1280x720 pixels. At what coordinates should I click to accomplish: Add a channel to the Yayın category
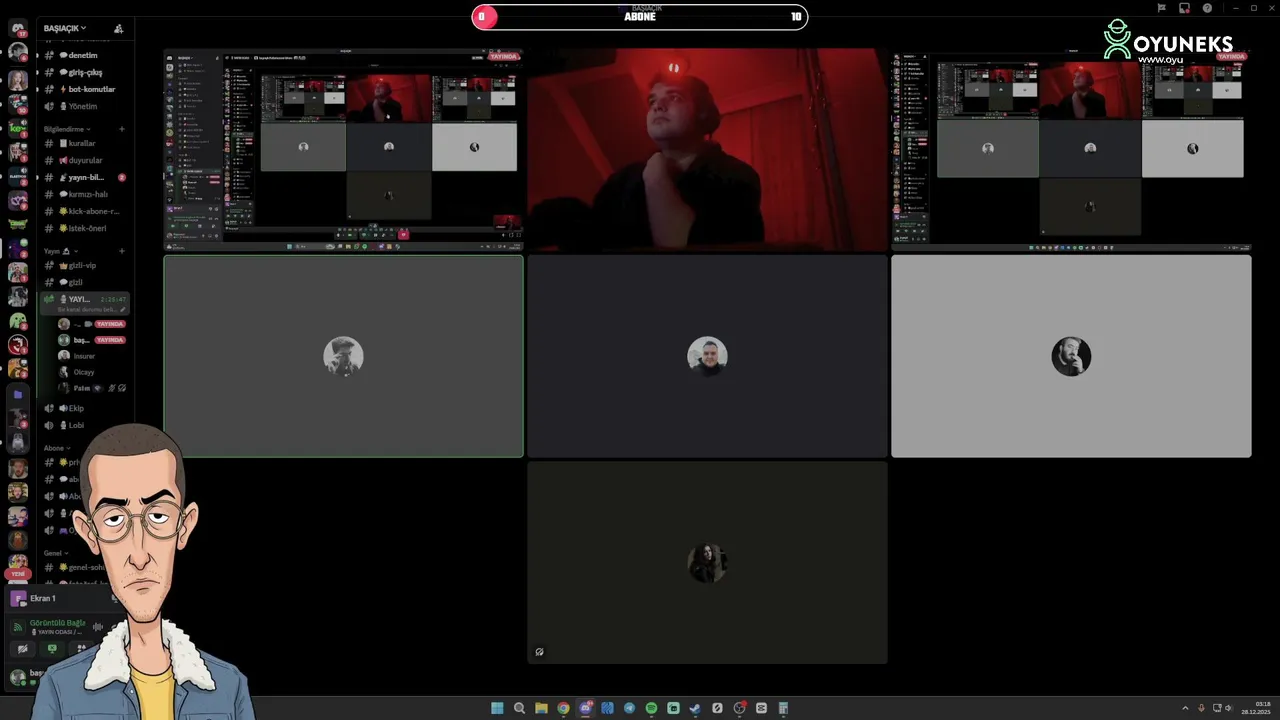point(122,251)
